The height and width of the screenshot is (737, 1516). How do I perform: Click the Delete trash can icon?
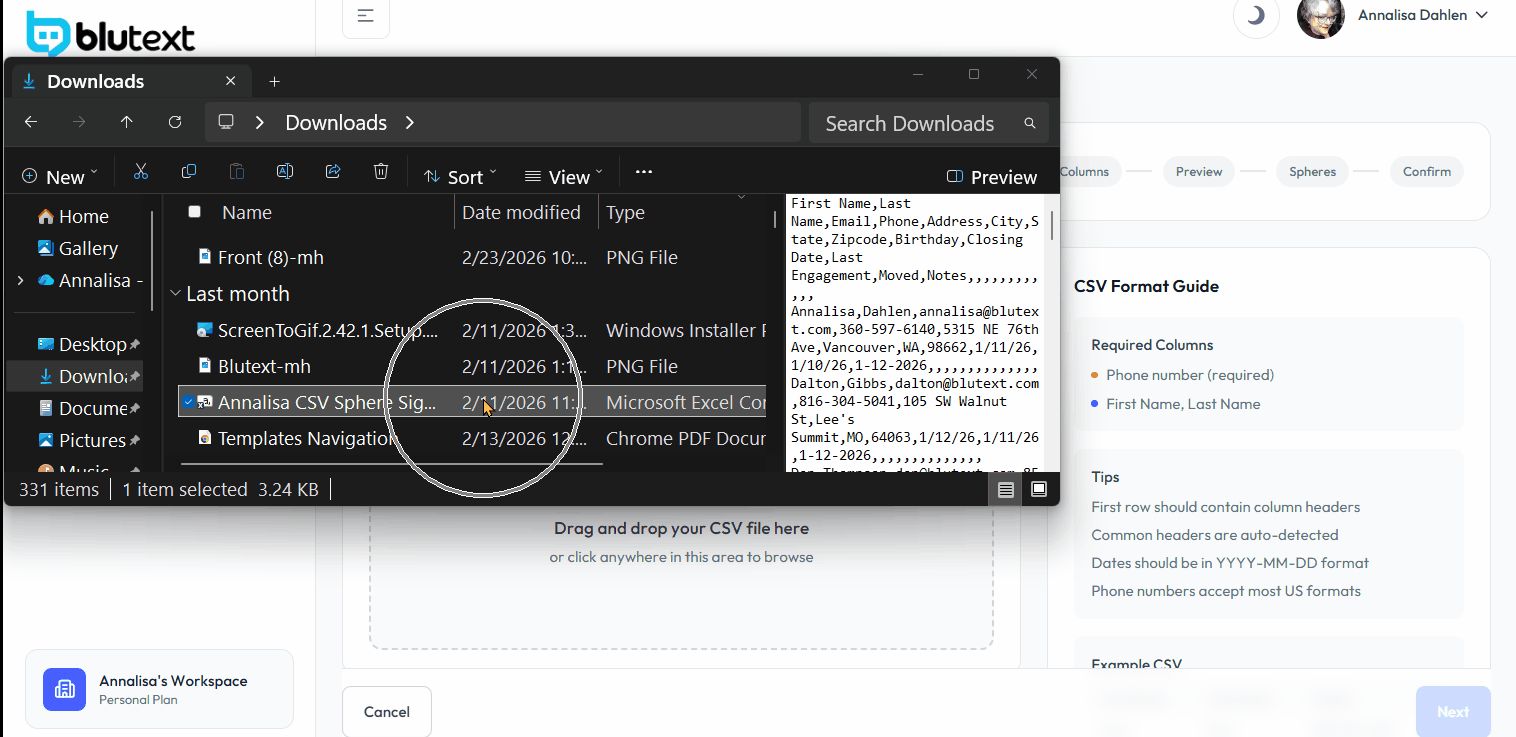[381, 172]
